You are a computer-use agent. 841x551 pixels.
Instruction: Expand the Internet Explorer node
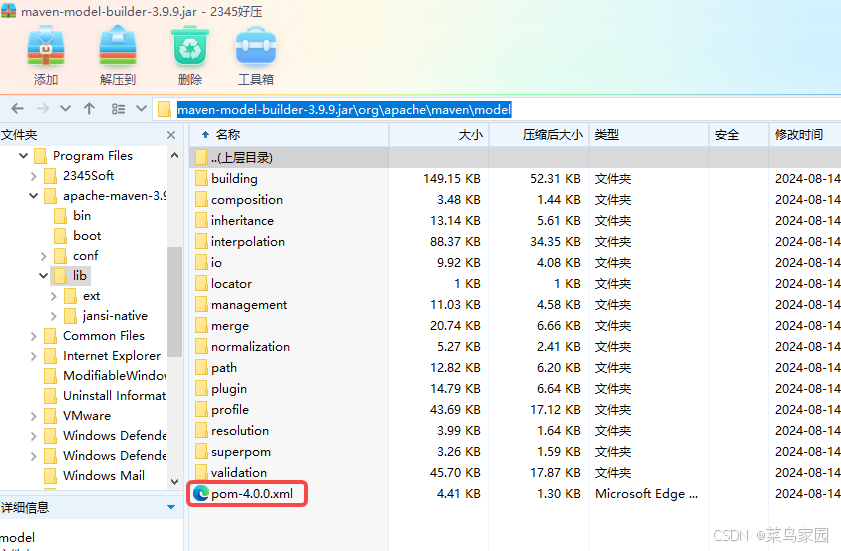click(33, 356)
